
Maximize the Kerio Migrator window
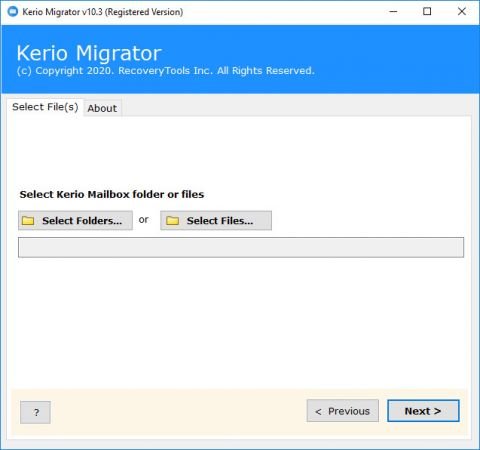pyautogui.click(x=427, y=12)
